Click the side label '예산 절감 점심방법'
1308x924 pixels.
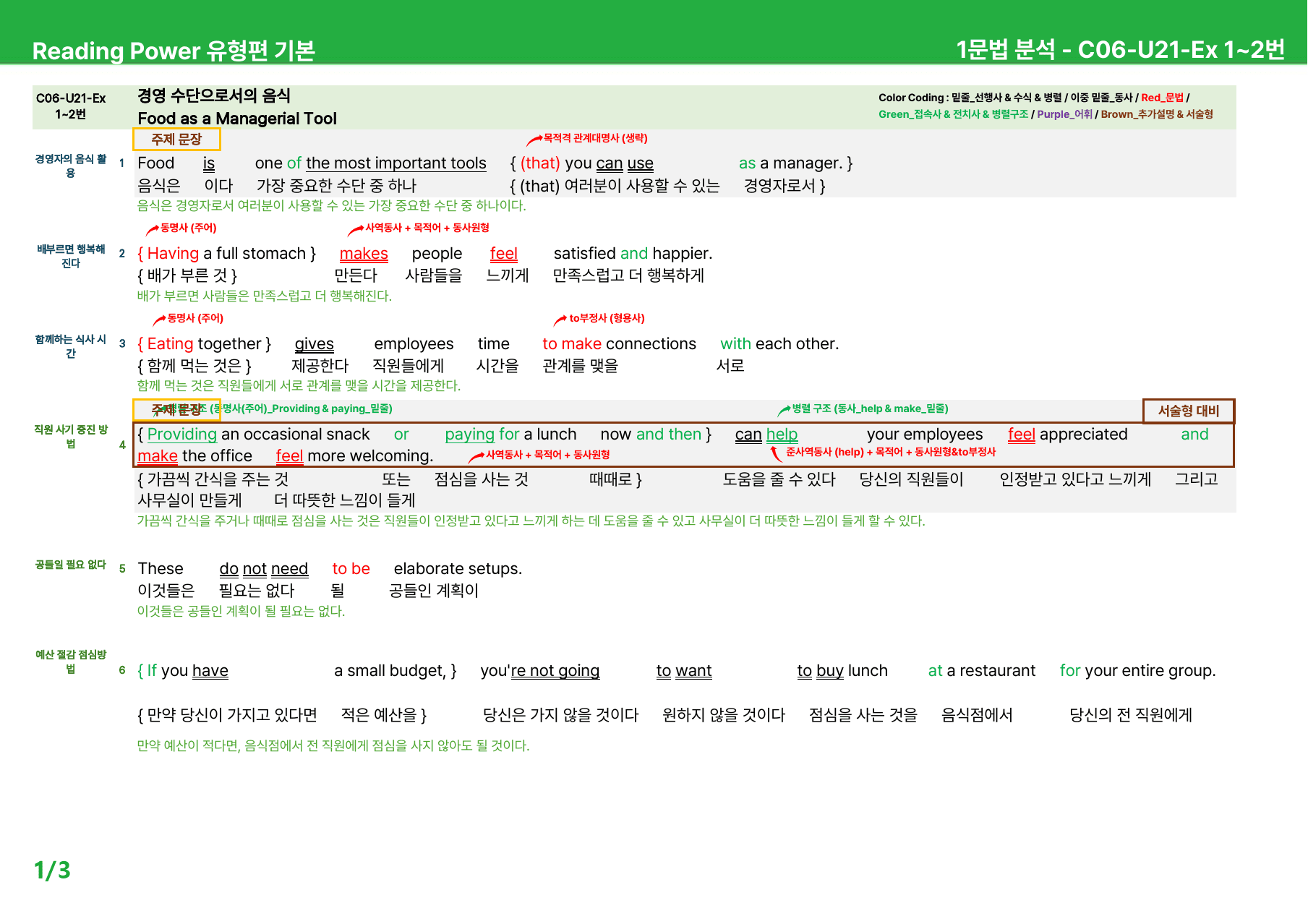pyautogui.click(x=71, y=662)
